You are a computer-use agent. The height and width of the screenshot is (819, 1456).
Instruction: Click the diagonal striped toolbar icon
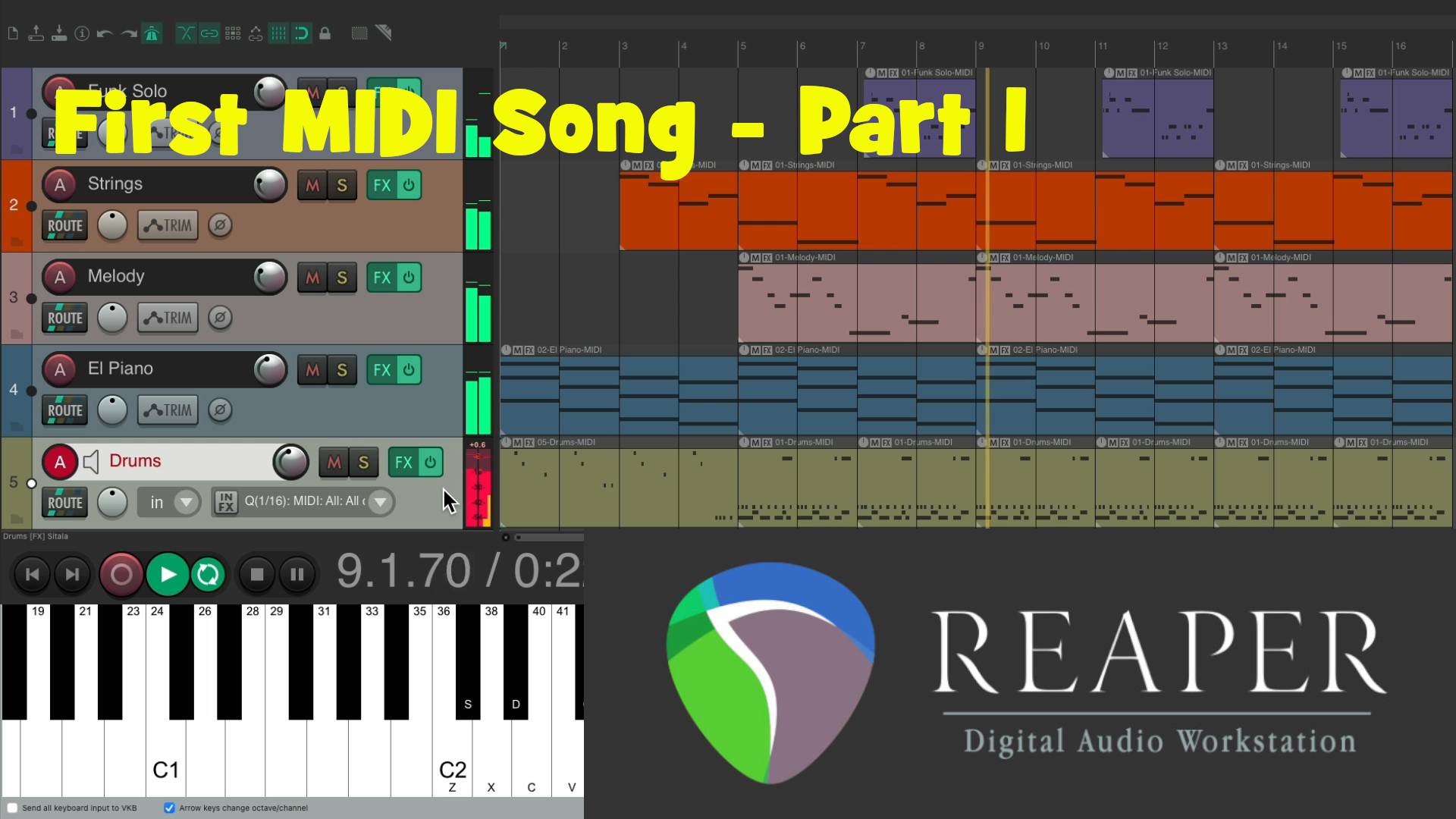pos(384,33)
